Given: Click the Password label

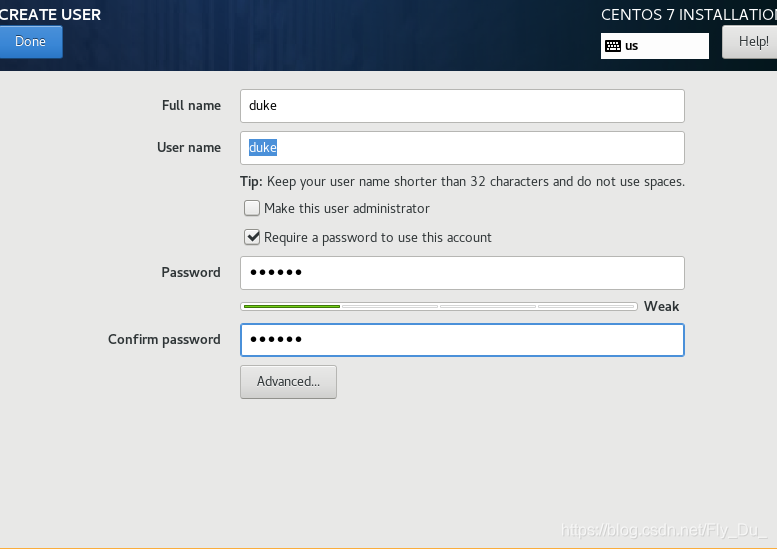Looking at the screenshot, I should pyautogui.click(x=191, y=273).
